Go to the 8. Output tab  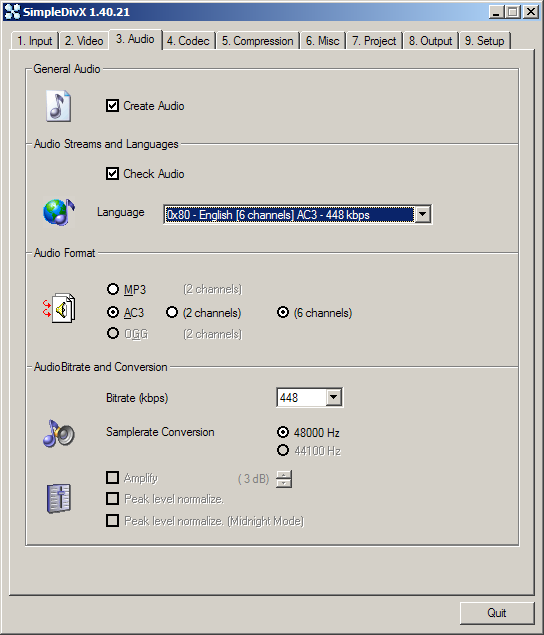(430, 41)
